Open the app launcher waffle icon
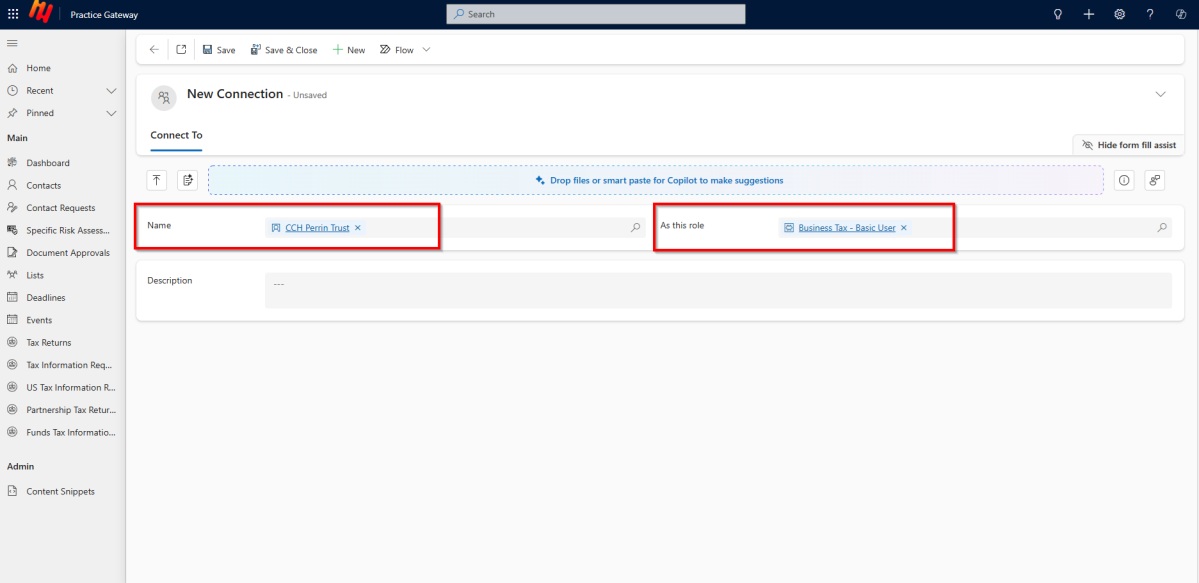 pos(13,14)
